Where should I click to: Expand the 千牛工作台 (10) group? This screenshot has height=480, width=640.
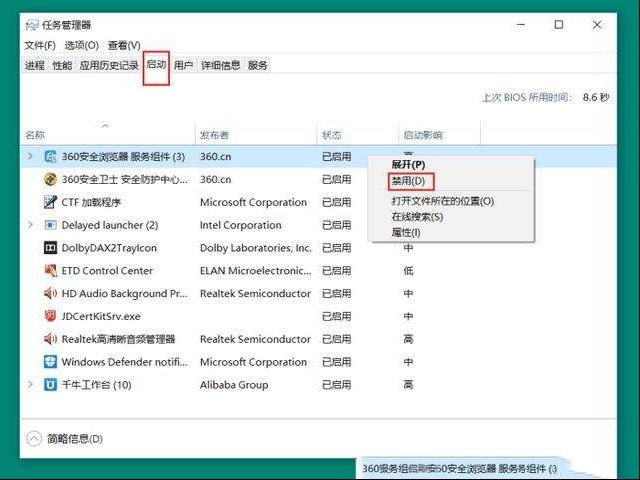click(30, 385)
